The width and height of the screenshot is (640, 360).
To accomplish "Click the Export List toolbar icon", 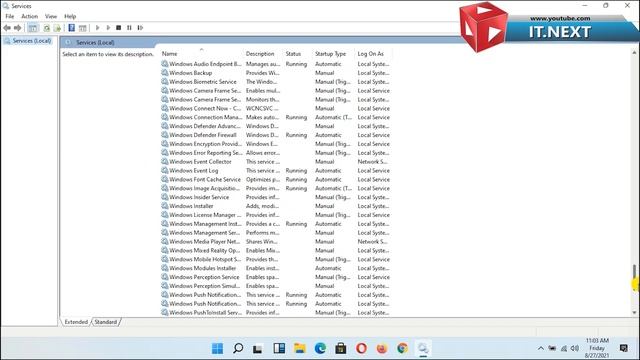I will click(x=57, y=28).
